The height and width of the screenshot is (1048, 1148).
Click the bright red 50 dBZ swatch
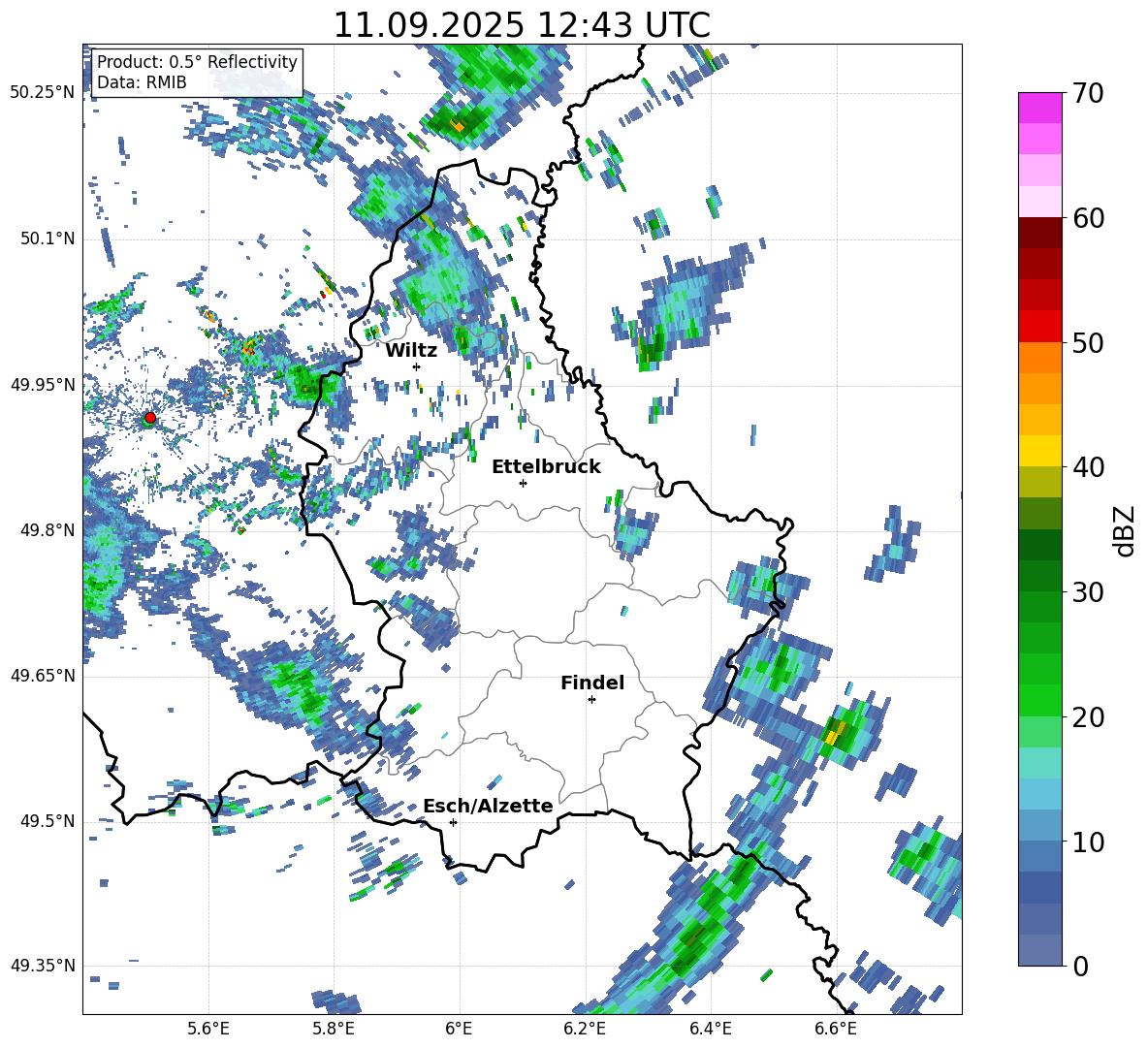click(1039, 327)
